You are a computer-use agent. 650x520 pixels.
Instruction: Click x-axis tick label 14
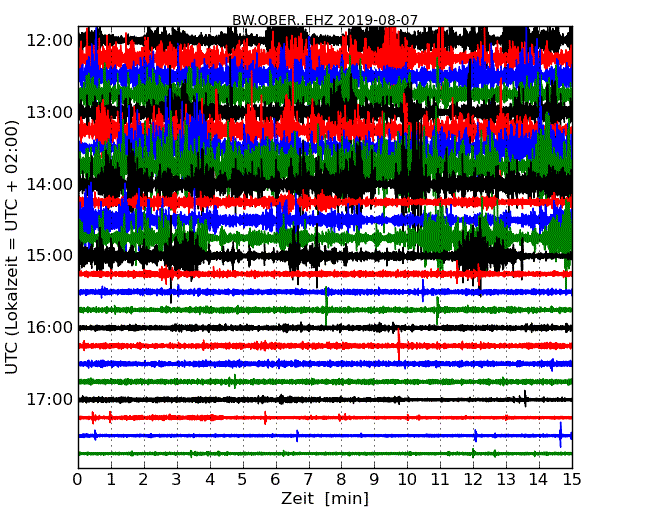(x=539, y=479)
